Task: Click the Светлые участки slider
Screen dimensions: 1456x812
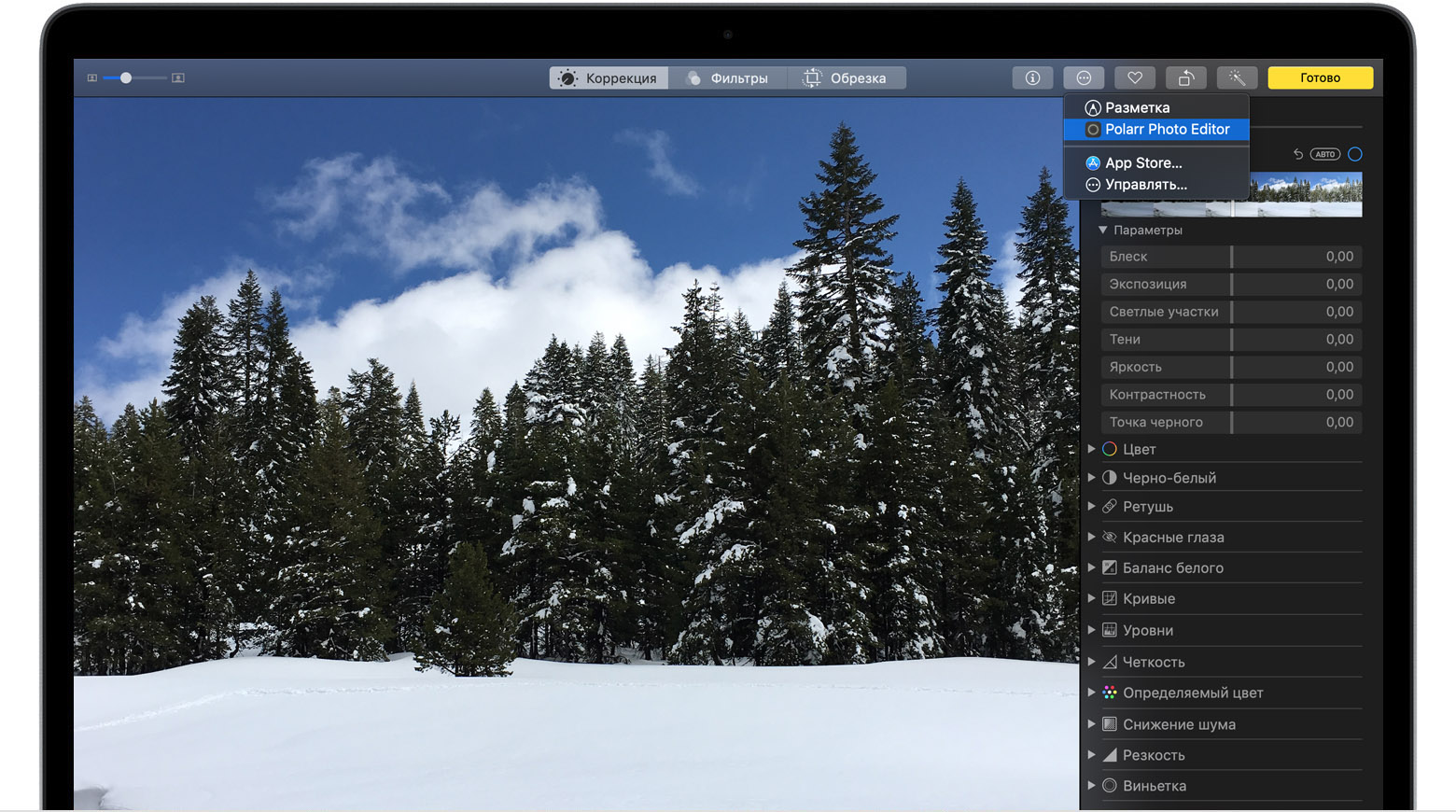Action: [x=1231, y=312]
